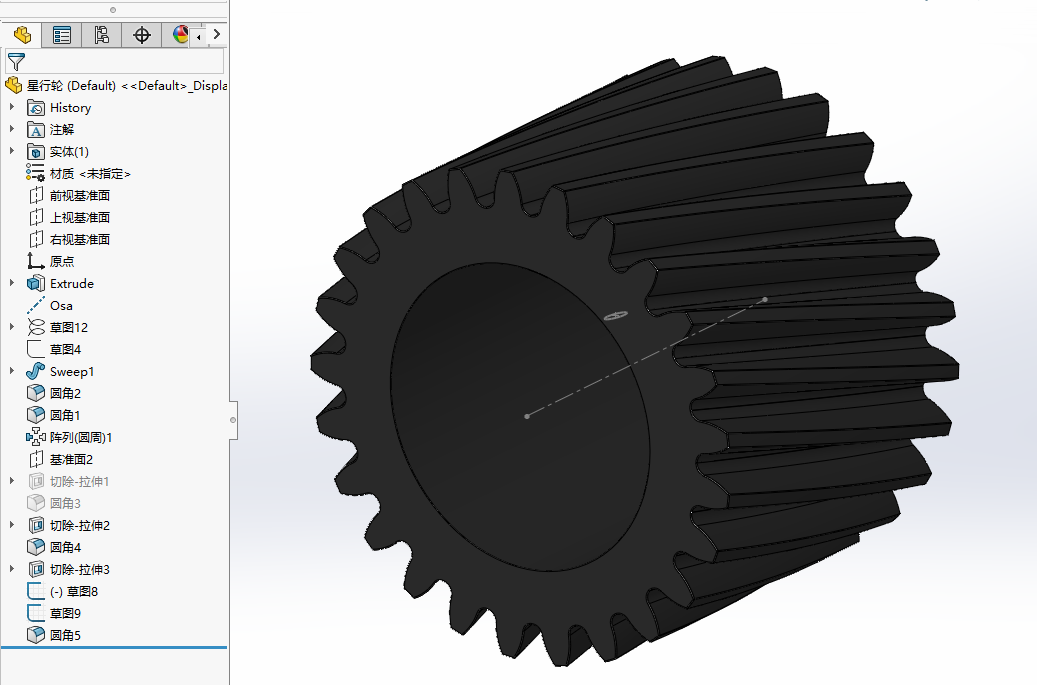
Task: Select the (-) 草图8 sketch icon
Action: point(36,591)
